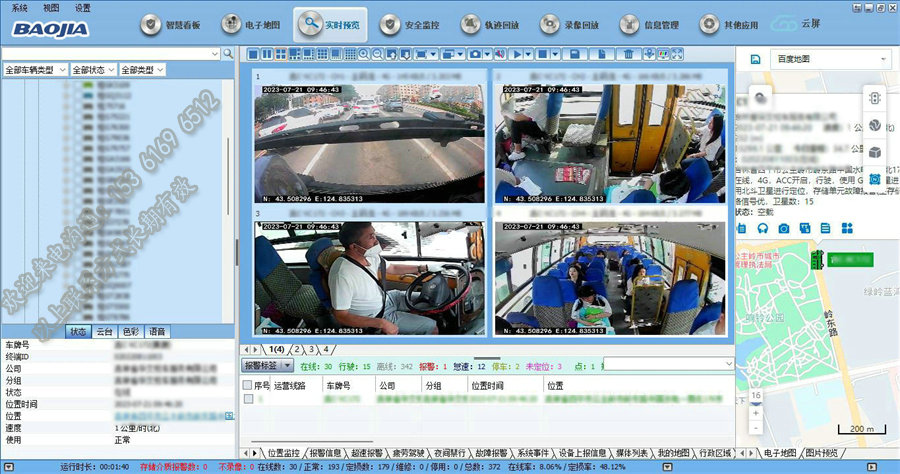Click the traffic light icon on map
Viewport: 900px width, 474px height.
874,99
